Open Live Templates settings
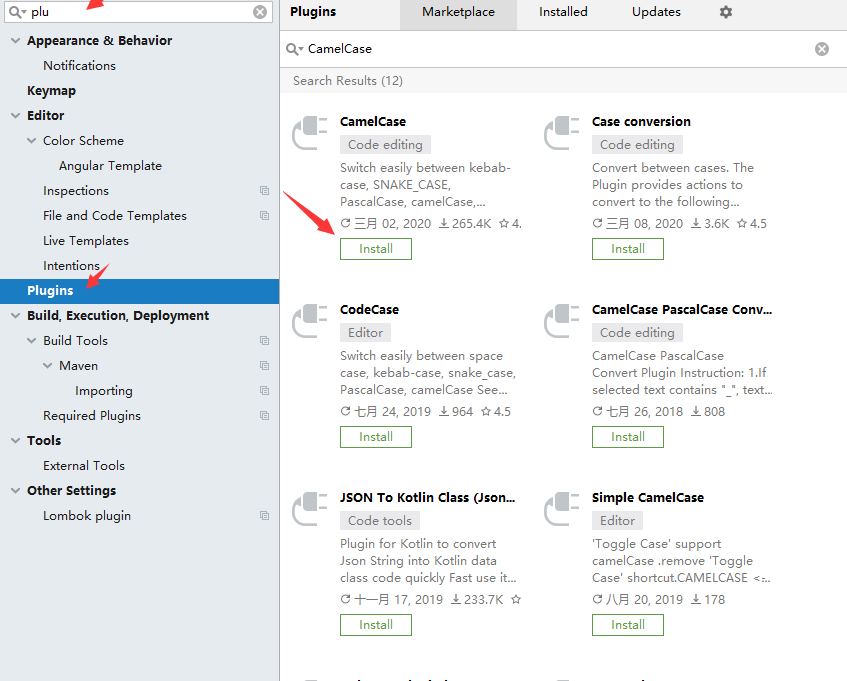Image resolution: width=847 pixels, height=681 pixels. pyautogui.click(x=86, y=241)
